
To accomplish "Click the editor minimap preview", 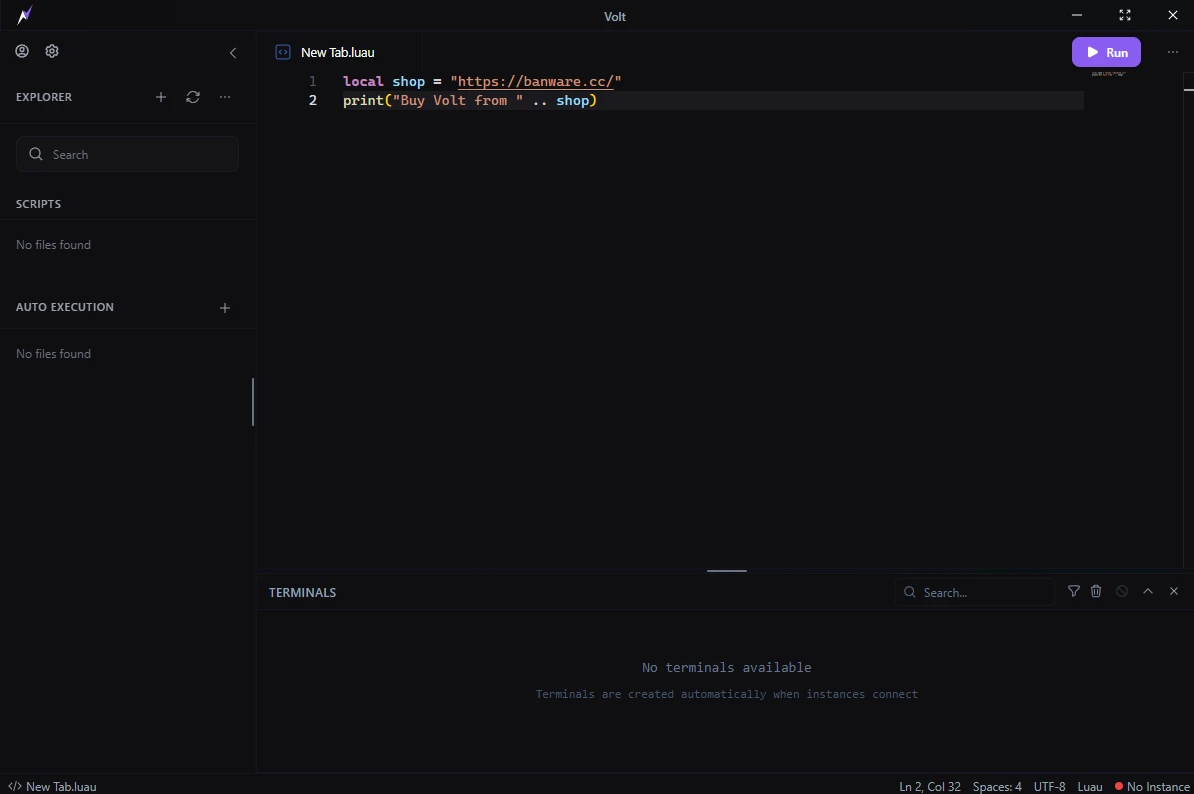I will (1108, 74).
